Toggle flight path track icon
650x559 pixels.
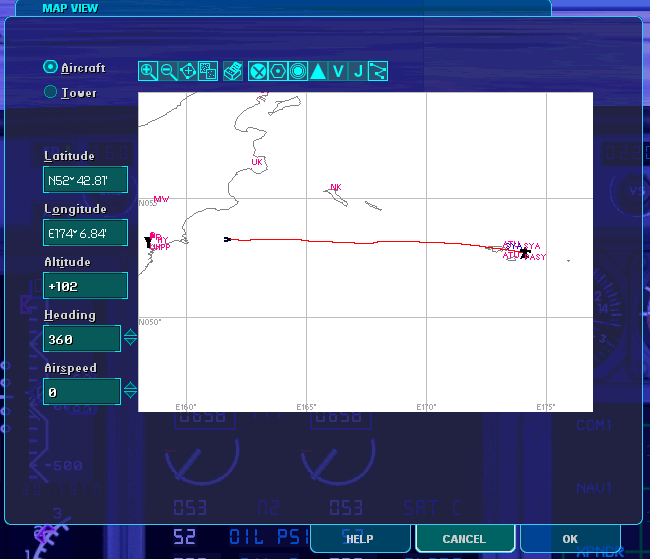pyautogui.click(x=378, y=71)
